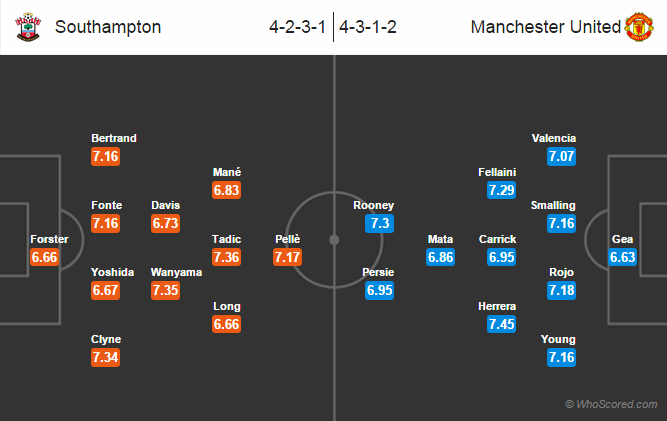Image resolution: width=667 pixels, height=421 pixels.
Task: Click the Bertrand player name
Action: tap(114, 138)
